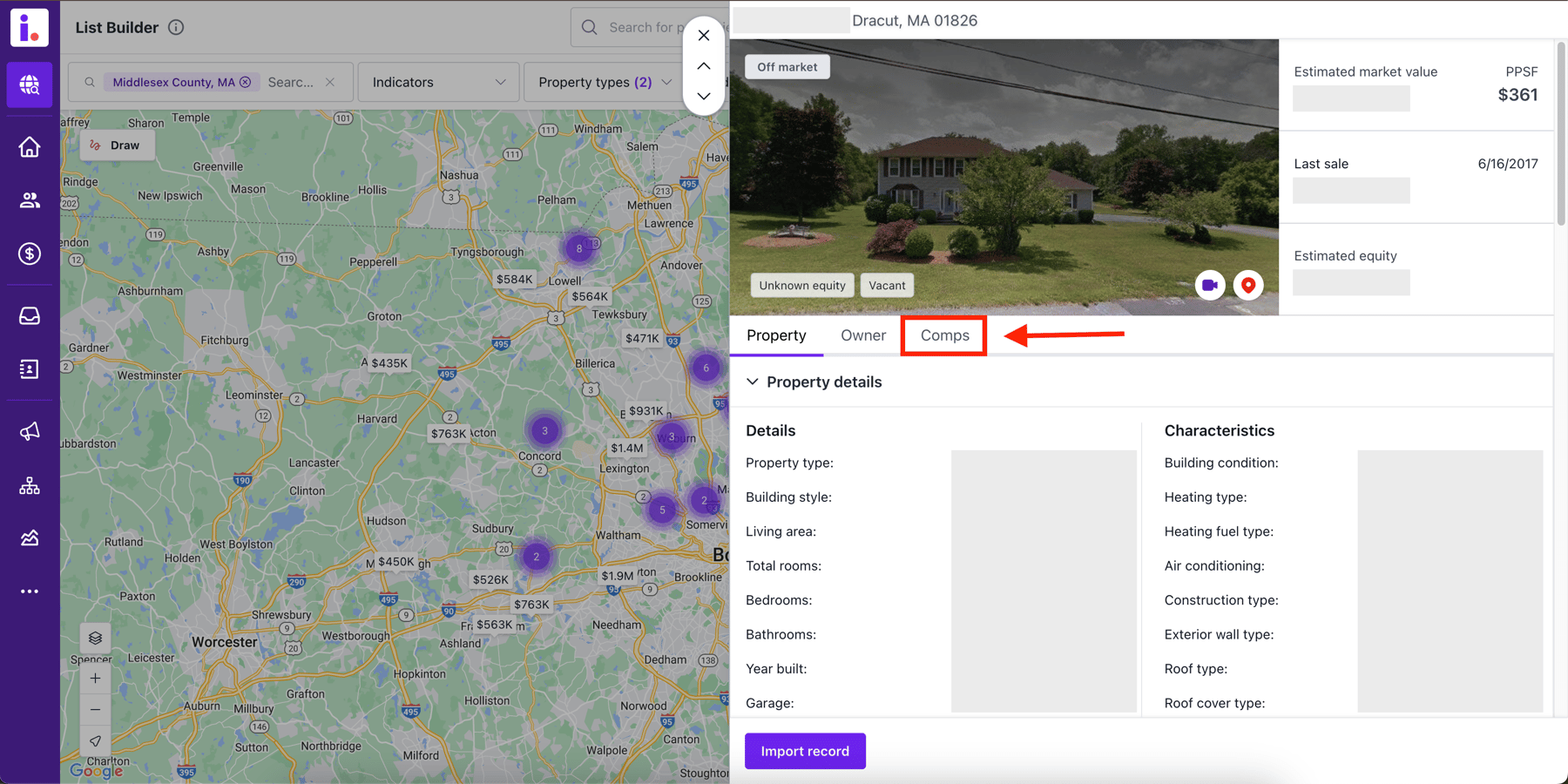Open the analytics chart icon in sidebar
Screen dimensions: 1568x784
click(30, 538)
